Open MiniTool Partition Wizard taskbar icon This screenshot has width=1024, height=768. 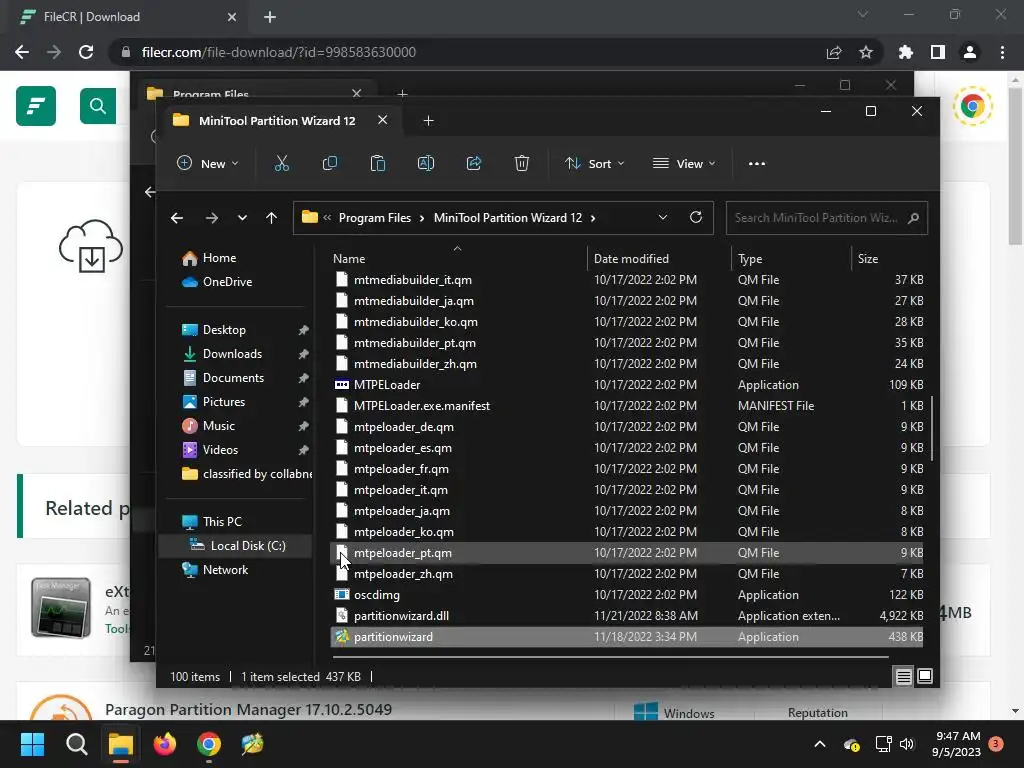coord(252,744)
